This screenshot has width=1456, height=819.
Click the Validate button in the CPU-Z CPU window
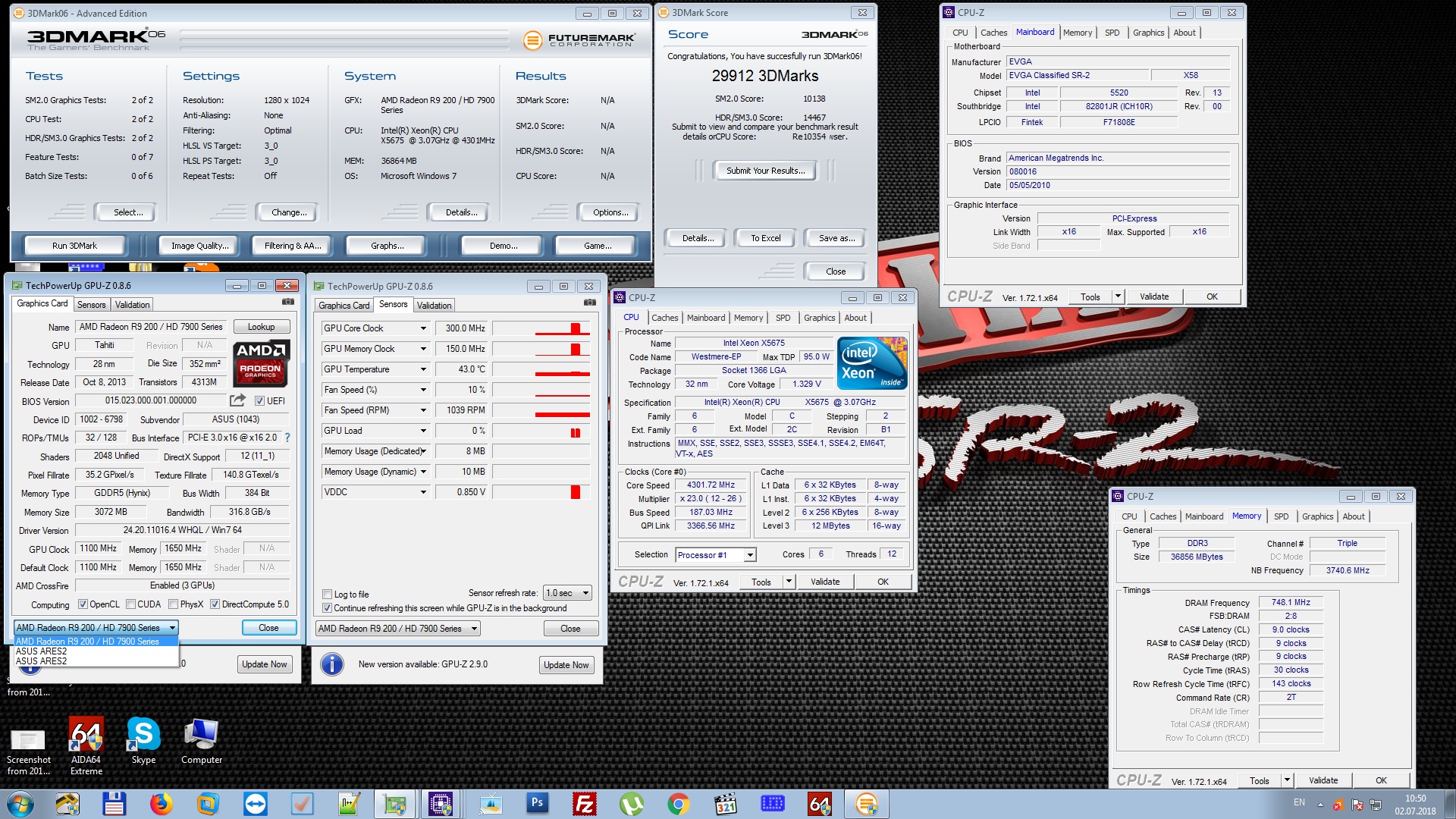click(x=825, y=582)
